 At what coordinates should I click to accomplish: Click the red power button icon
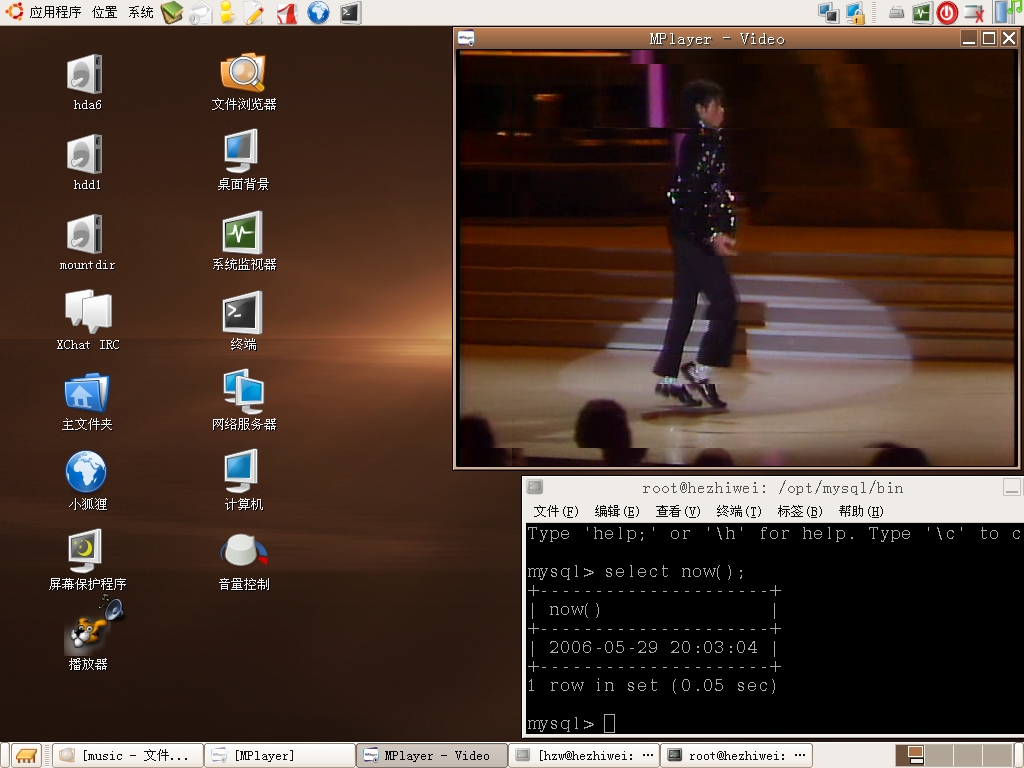(x=947, y=13)
